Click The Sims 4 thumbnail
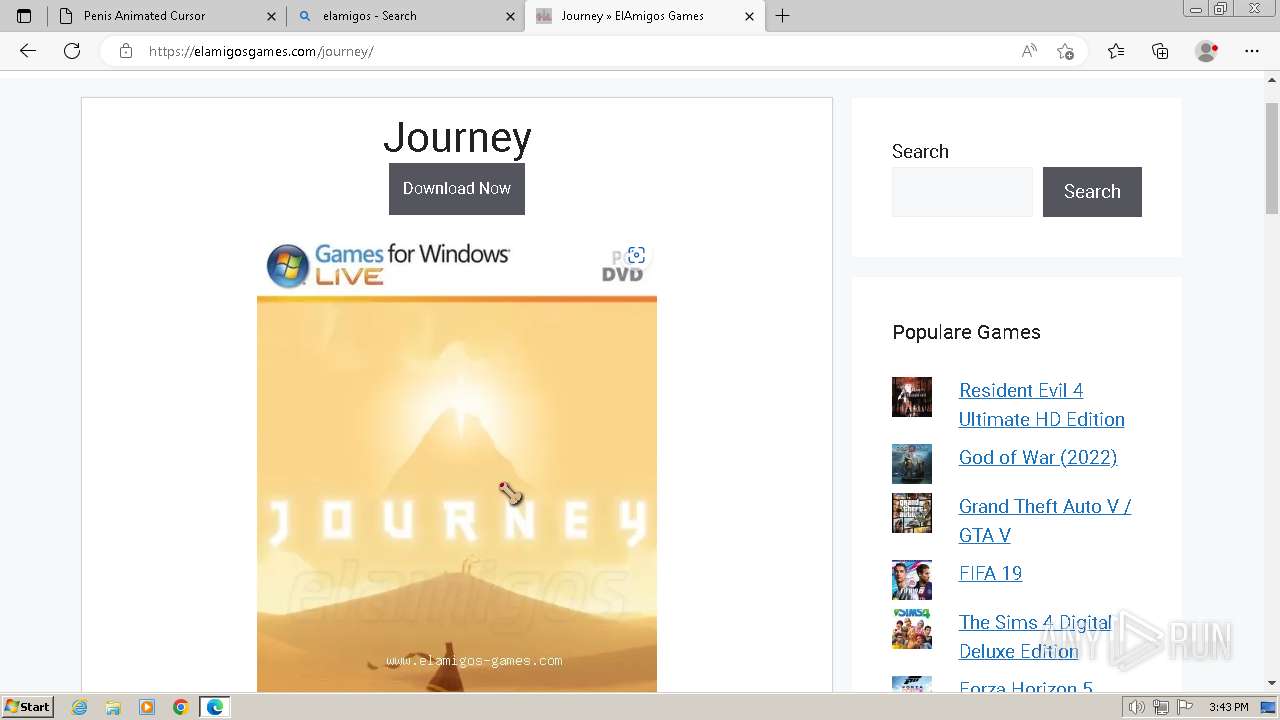This screenshot has width=1280, height=720. pos(912,629)
